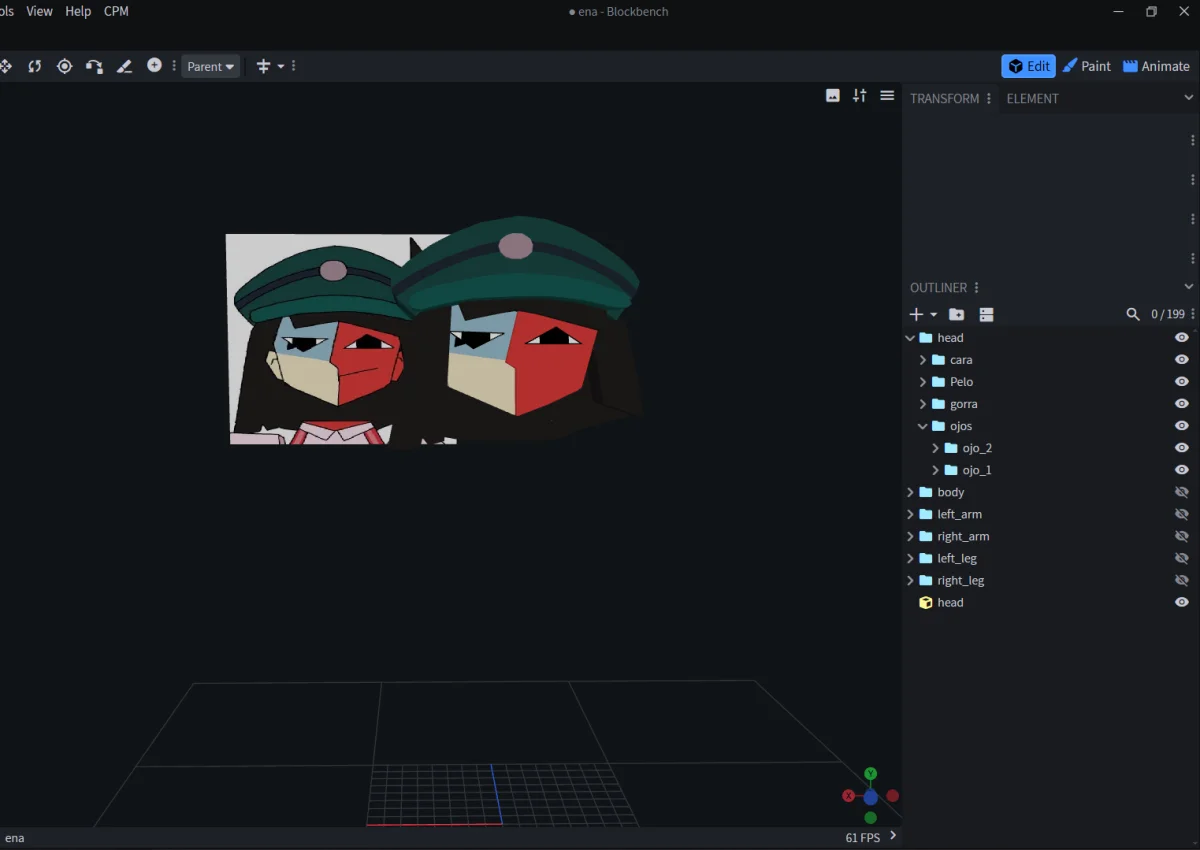Switch to the ELEMENT panel tab
The image size is (1200, 850).
(x=1033, y=98)
